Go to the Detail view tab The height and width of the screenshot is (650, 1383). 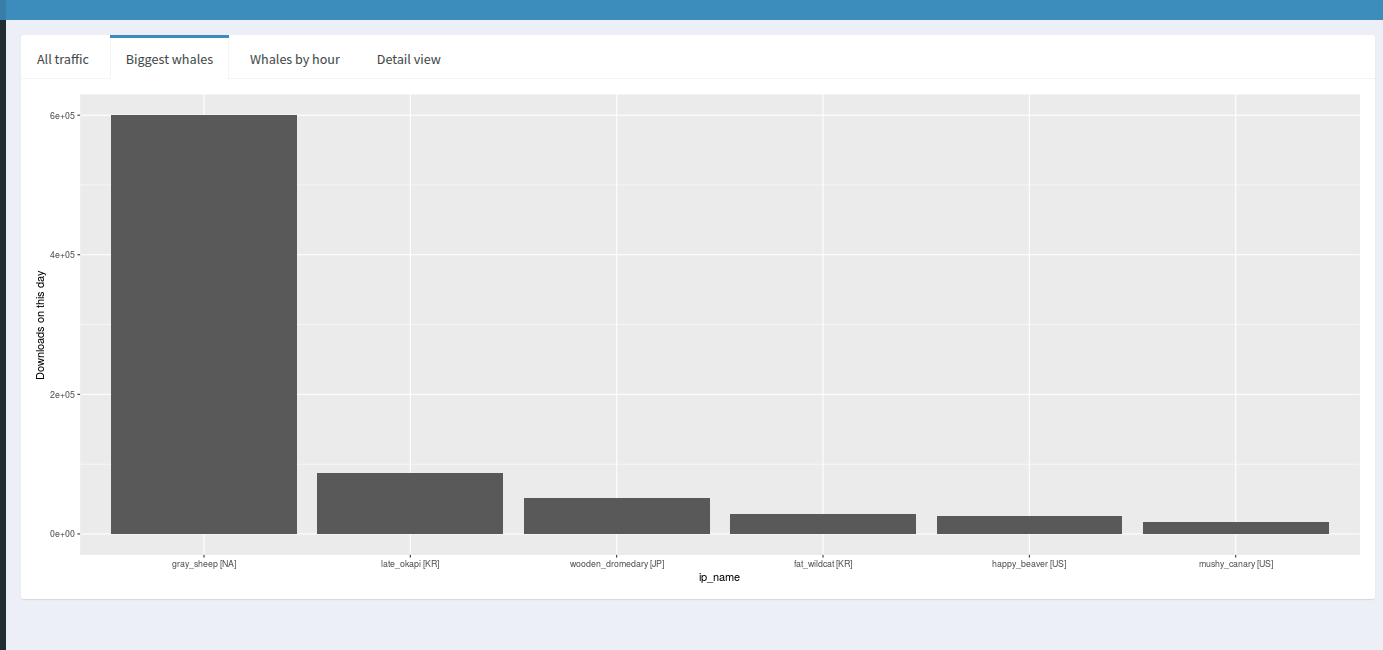[409, 59]
